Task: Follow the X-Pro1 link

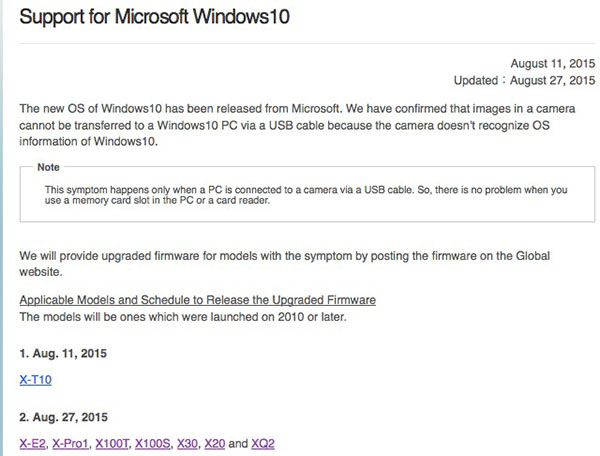Action: pos(70,443)
